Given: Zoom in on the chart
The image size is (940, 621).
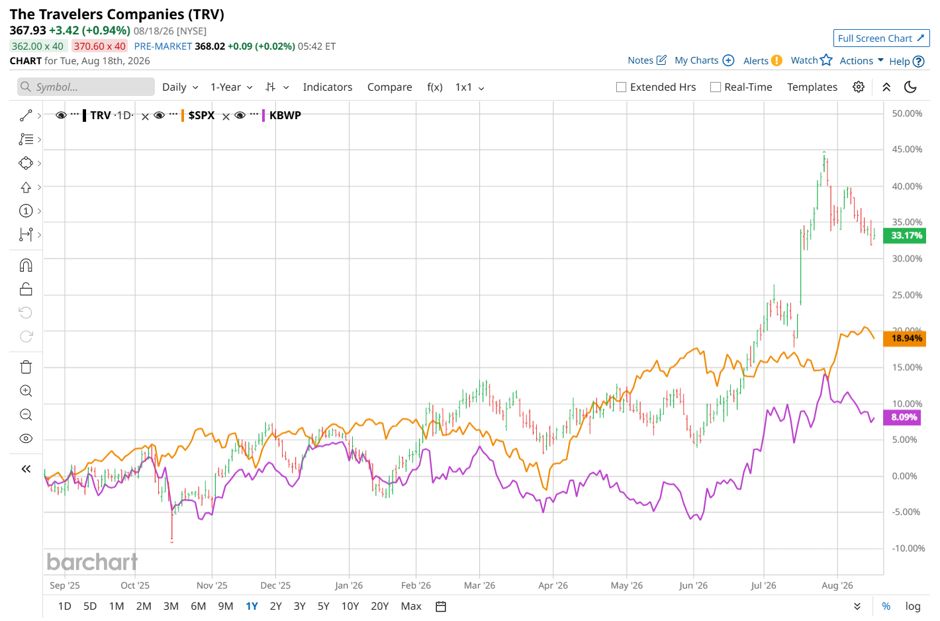Looking at the screenshot, I should [26, 391].
